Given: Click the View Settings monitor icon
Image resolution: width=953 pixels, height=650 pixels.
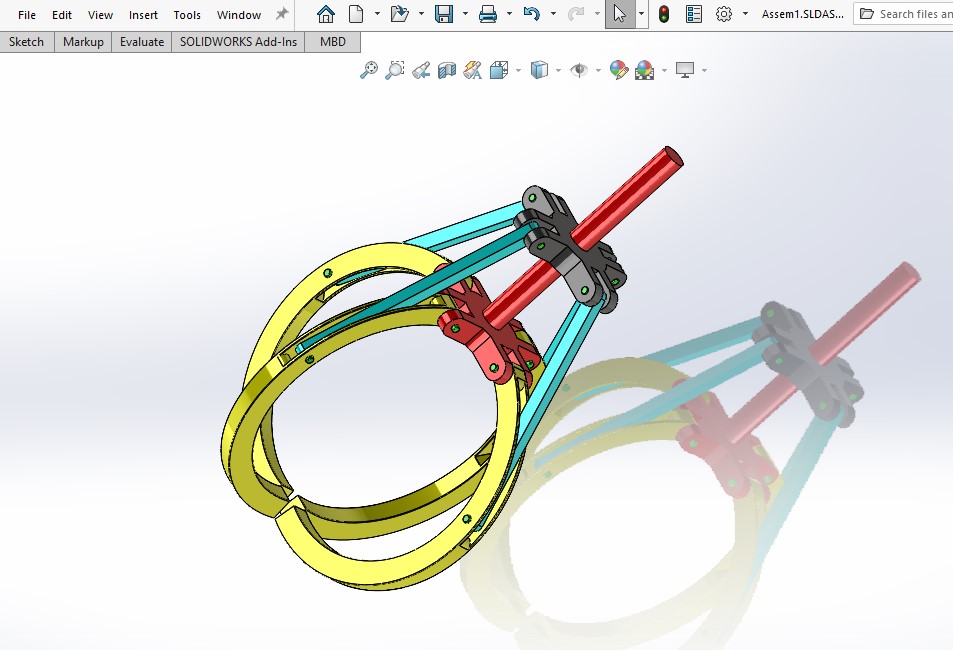Looking at the screenshot, I should (x=685, y=70).
